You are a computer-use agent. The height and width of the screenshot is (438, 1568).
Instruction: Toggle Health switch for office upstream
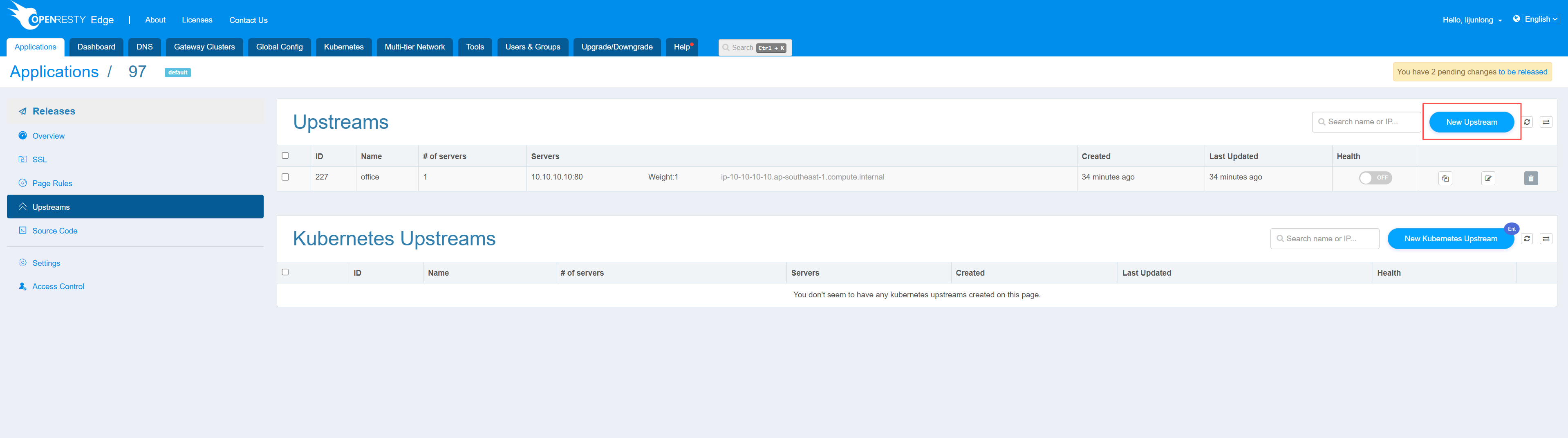[x=1375, y=178]
